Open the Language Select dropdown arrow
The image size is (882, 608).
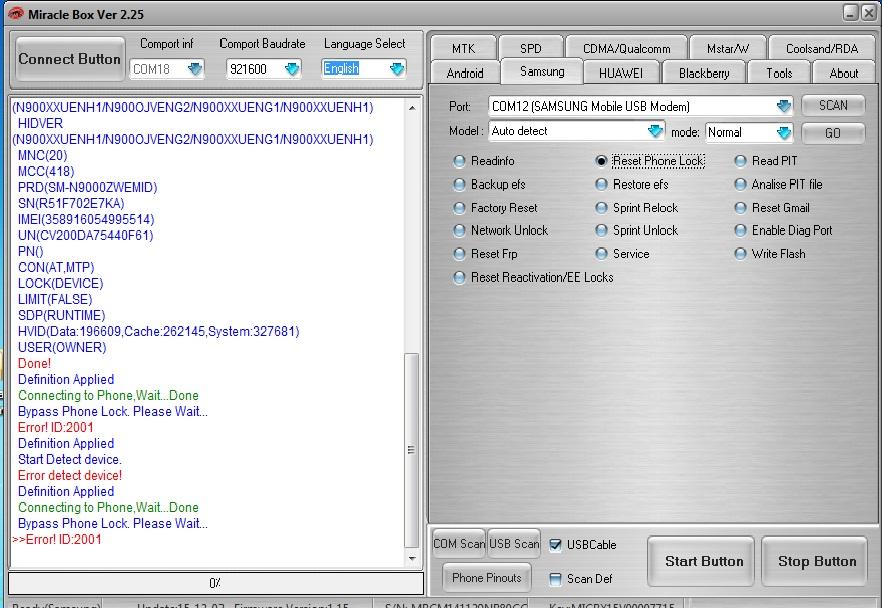(x=397, y=69)
